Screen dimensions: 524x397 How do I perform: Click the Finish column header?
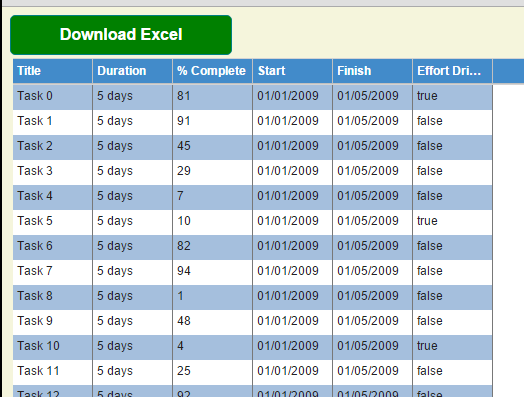tap(373, 71)
